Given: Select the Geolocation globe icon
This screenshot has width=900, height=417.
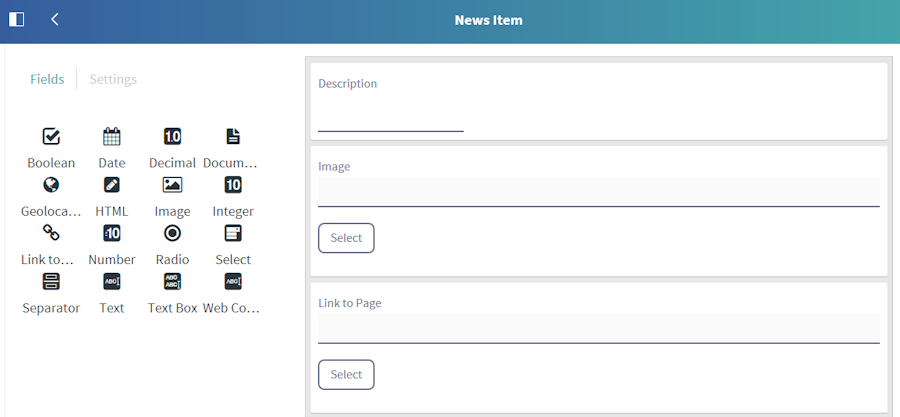Looking at the screenshot, I should coord(51,185).
